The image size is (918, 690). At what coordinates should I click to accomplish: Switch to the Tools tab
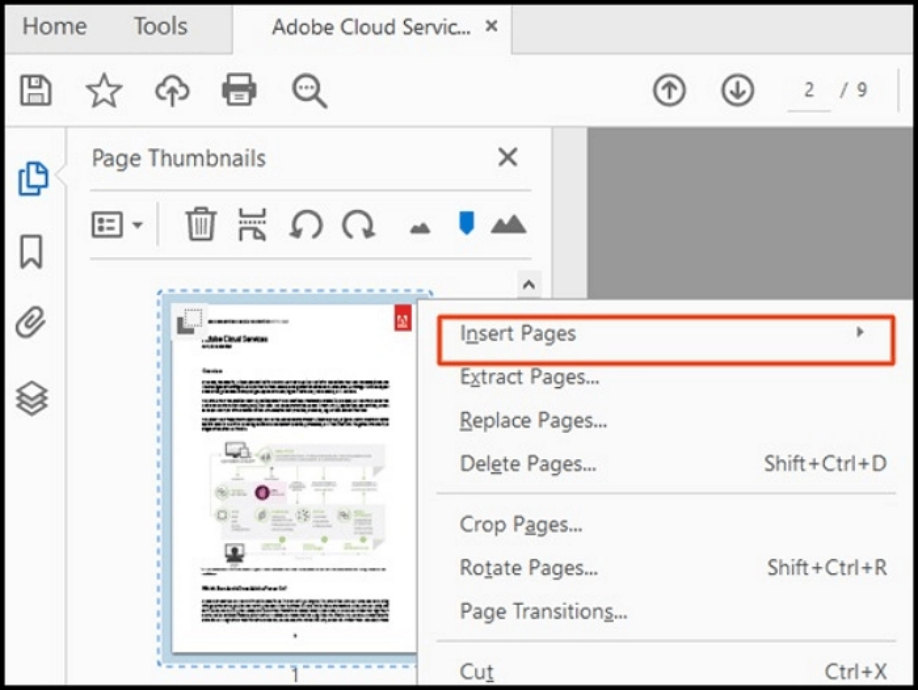(x=159, y=27)
